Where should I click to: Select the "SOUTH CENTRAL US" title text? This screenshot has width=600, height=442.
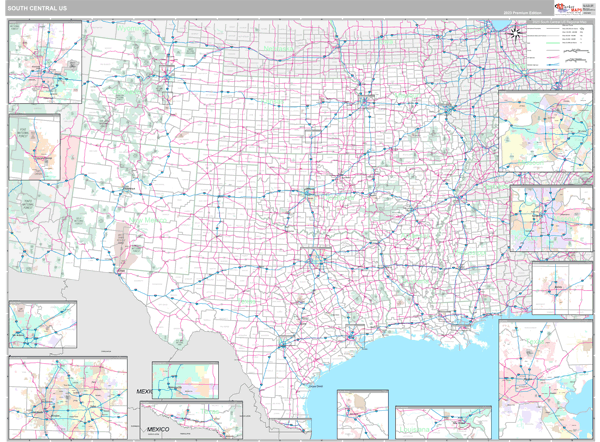pyautogui.click(x=37, y=8)
